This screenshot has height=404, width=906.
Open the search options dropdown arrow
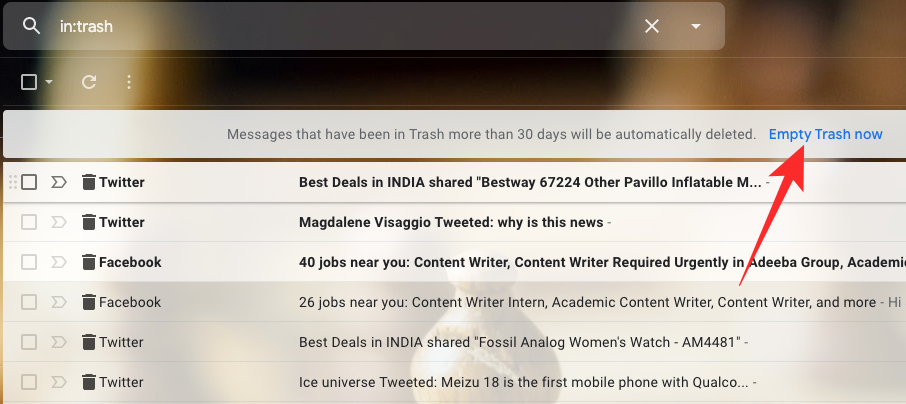[x=696, y=26]
